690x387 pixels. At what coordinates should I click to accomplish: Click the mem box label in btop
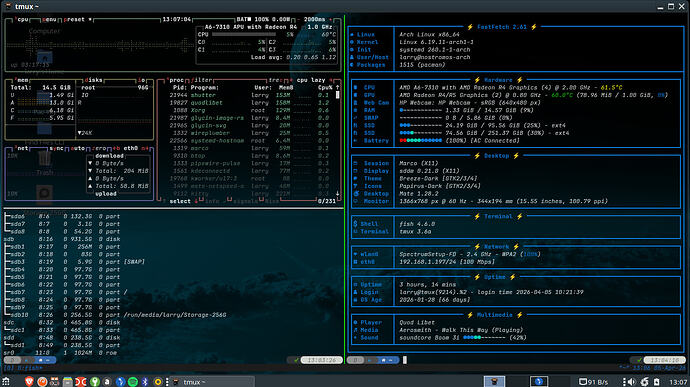(x=22, y=80)
